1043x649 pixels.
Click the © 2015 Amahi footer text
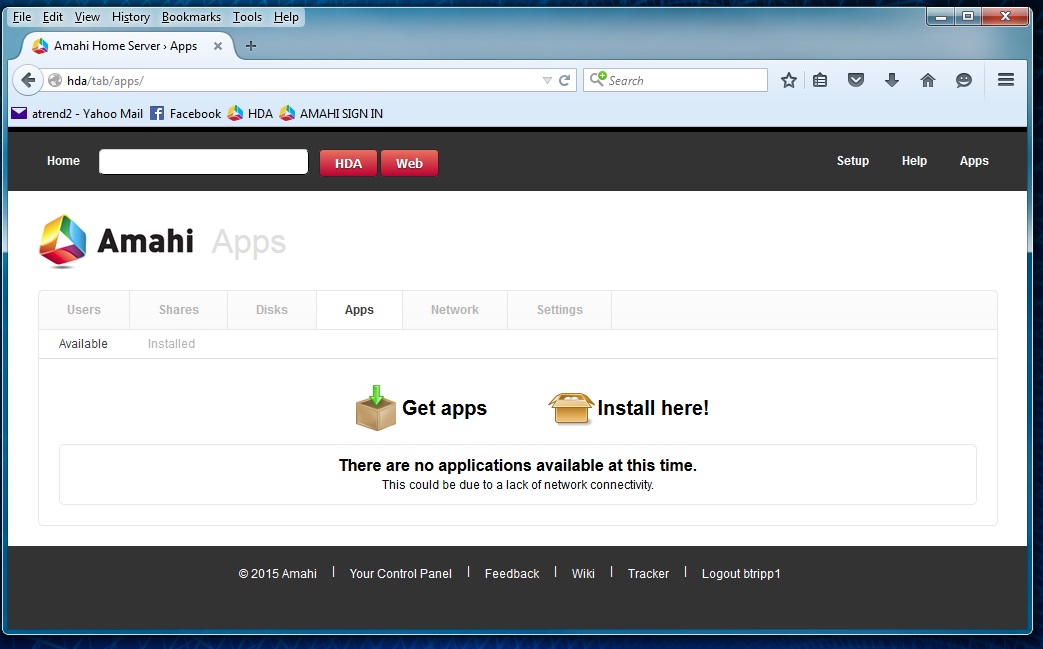click(x=277, y=574)
